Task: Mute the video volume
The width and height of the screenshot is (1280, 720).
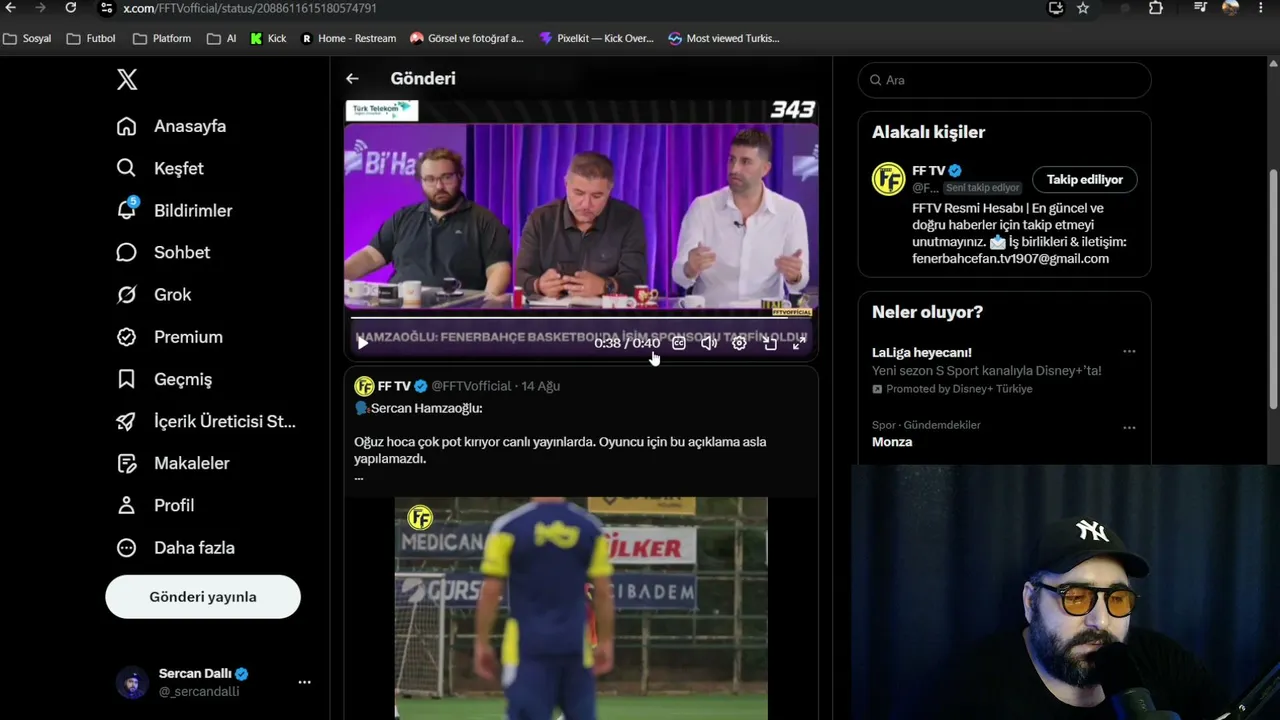Action: [x=709, y=343]
